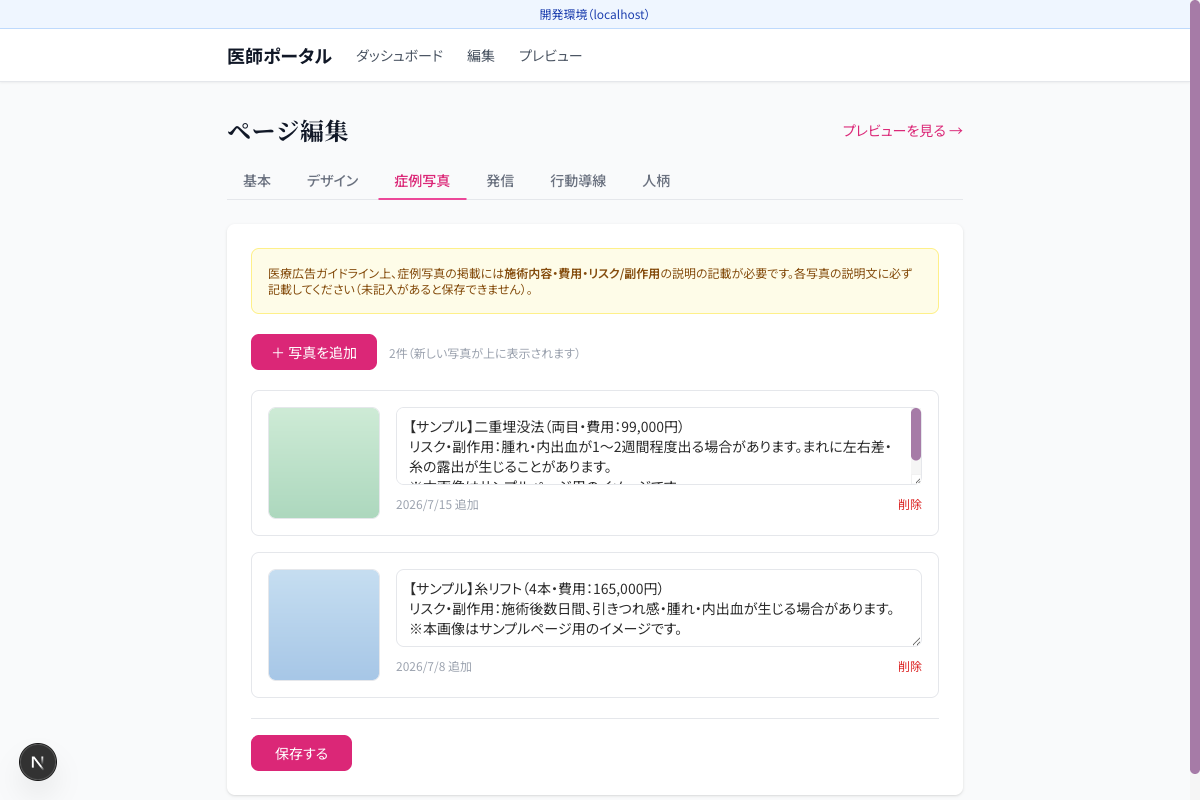This screenshot has width=1200, height=800.
Task: Switch to the 人柄 tab
Action: coord(656,181)
